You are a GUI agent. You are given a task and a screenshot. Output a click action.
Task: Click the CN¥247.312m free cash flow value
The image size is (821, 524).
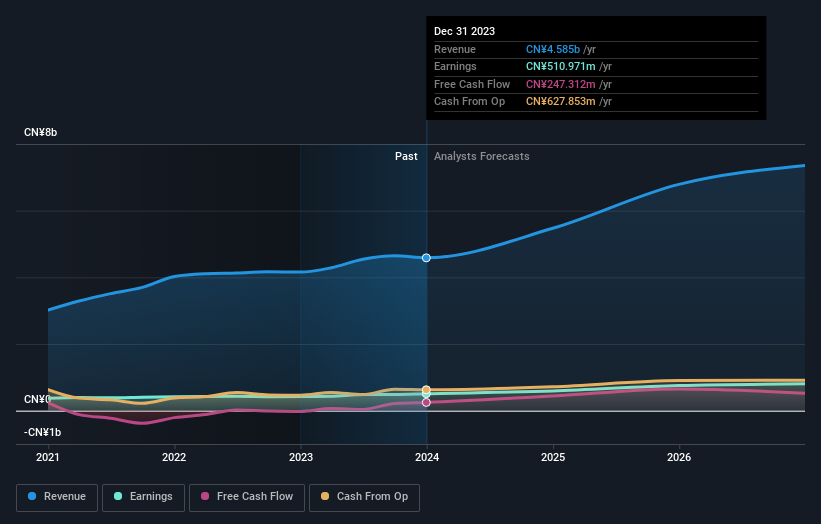[561, 84]
